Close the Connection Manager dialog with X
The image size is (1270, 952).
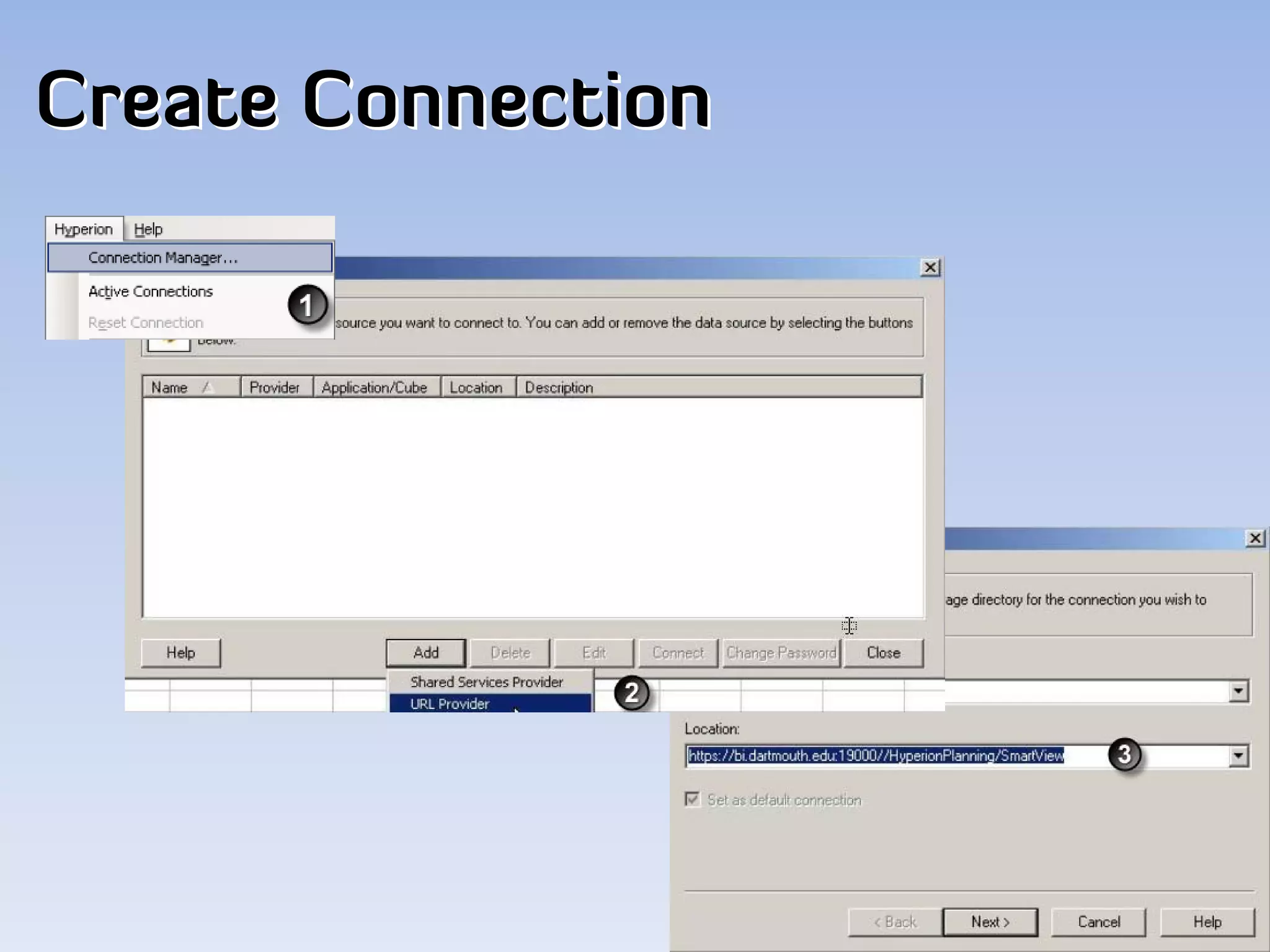930,268
